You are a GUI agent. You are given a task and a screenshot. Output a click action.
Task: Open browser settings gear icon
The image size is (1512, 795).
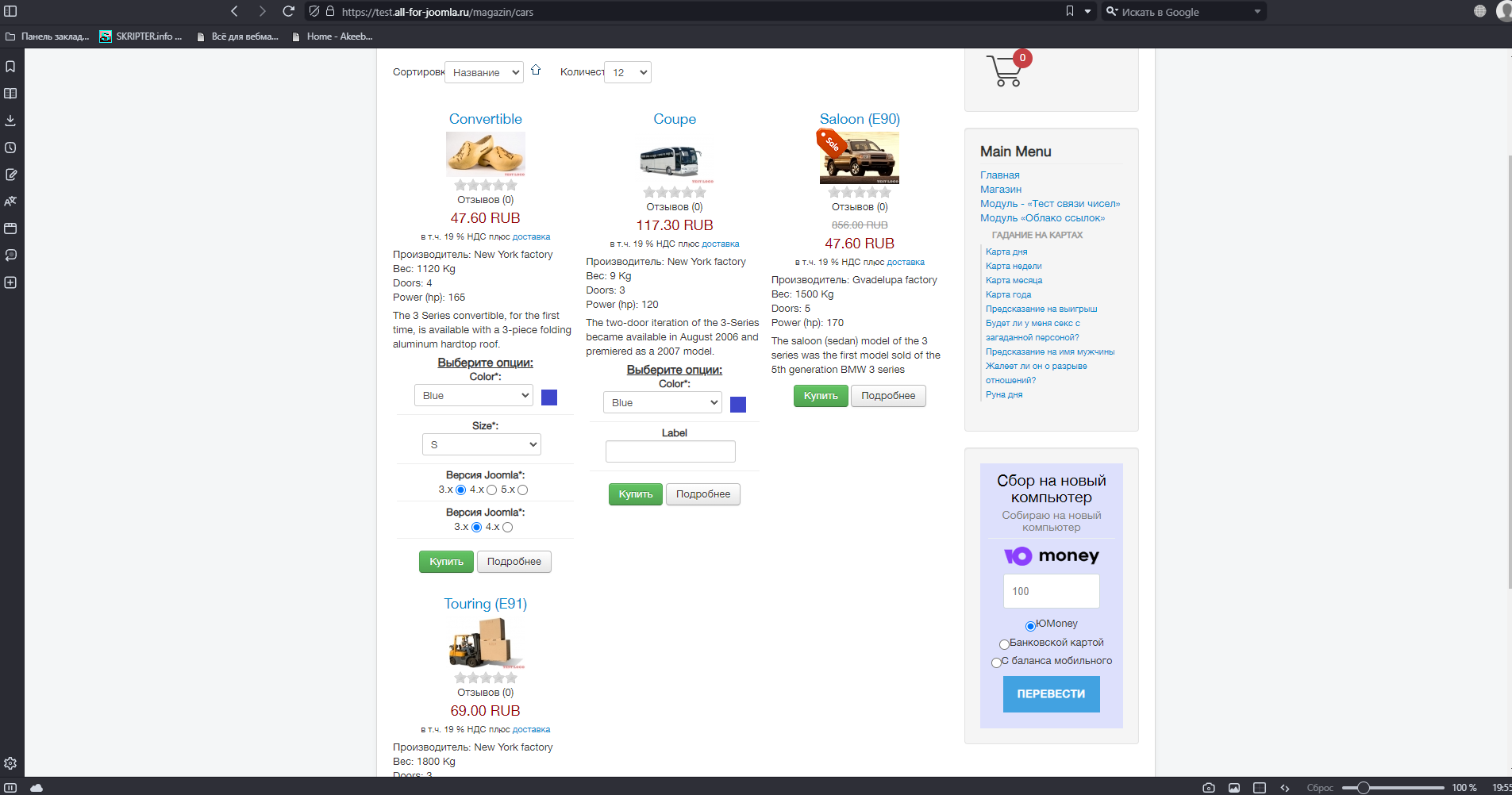pos(10,763)
